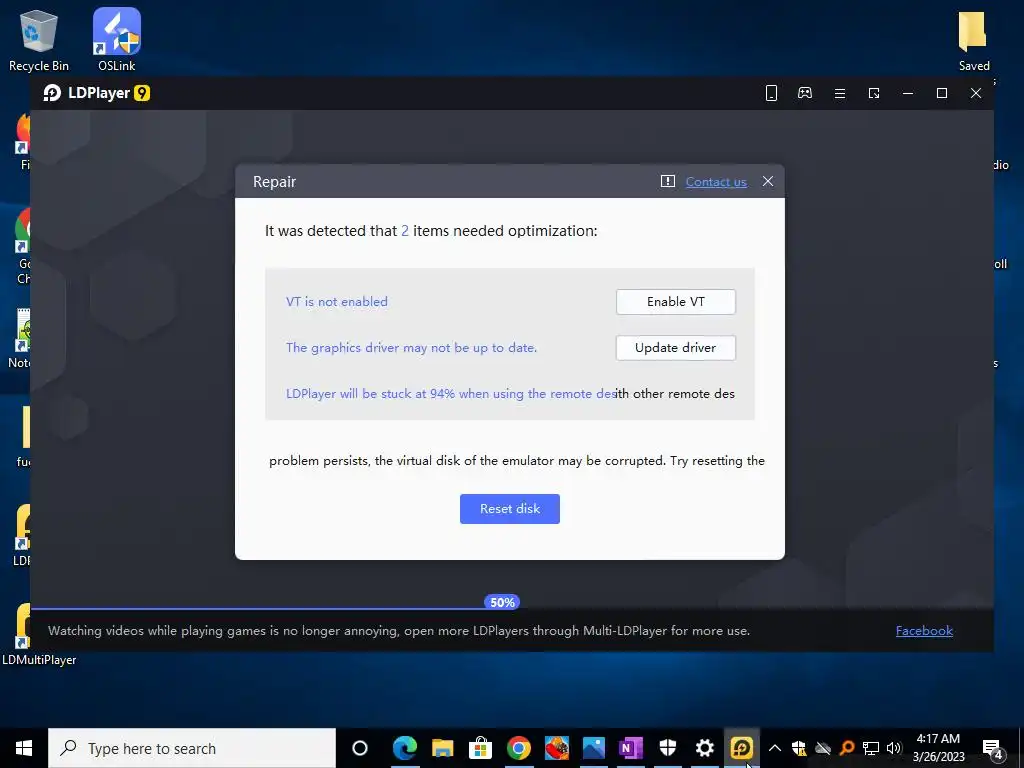This screenshot has height=768, width=1024.
Task: Click the phone icon in LDPlayer title bar
Action: (x=771, y=93)
